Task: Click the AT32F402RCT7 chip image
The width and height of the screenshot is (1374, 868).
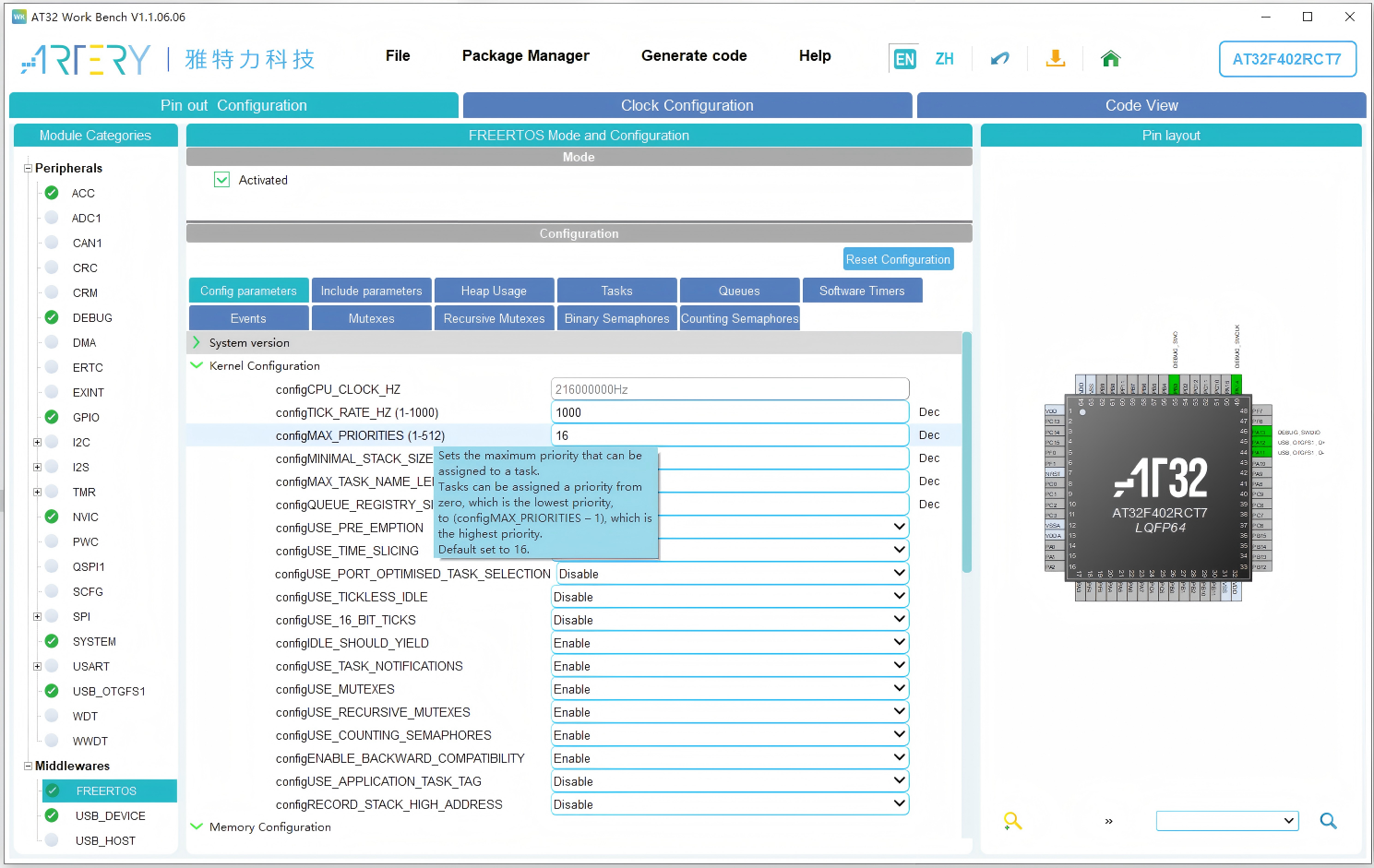Action: pyautogui.click(x=1159, y=489)
